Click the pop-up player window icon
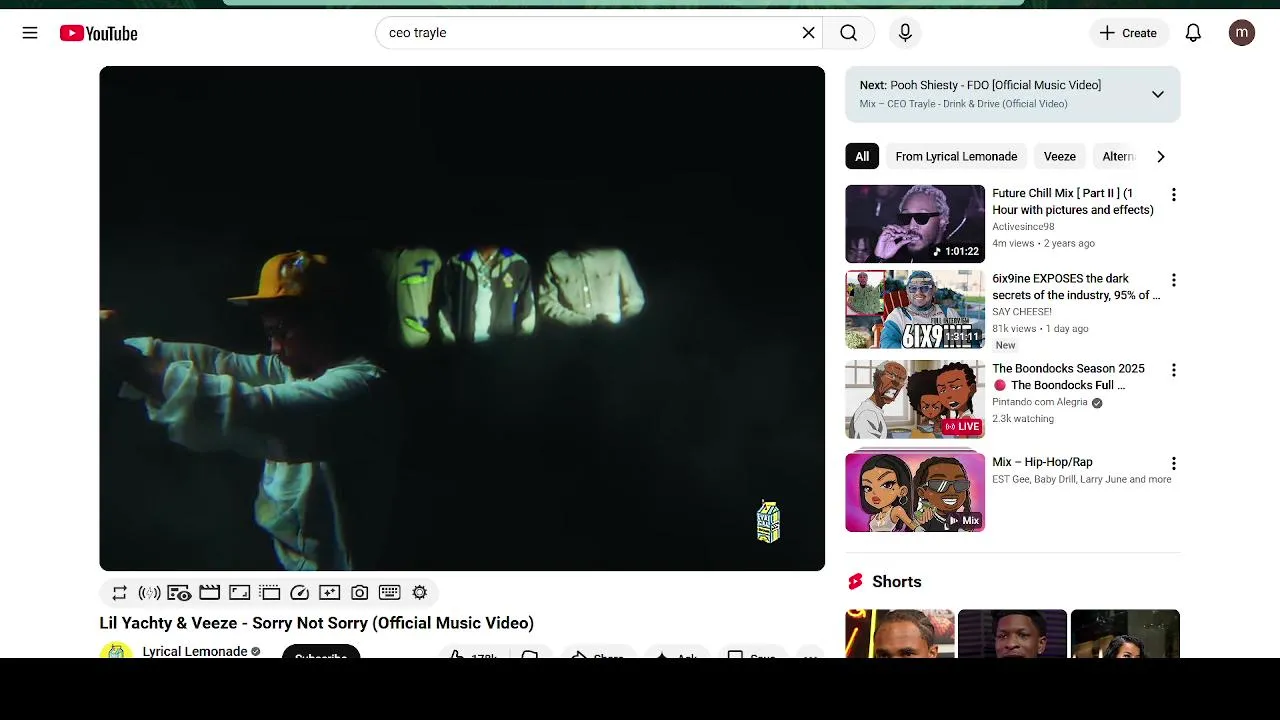 pyautogui.click(x=269, y=593)
